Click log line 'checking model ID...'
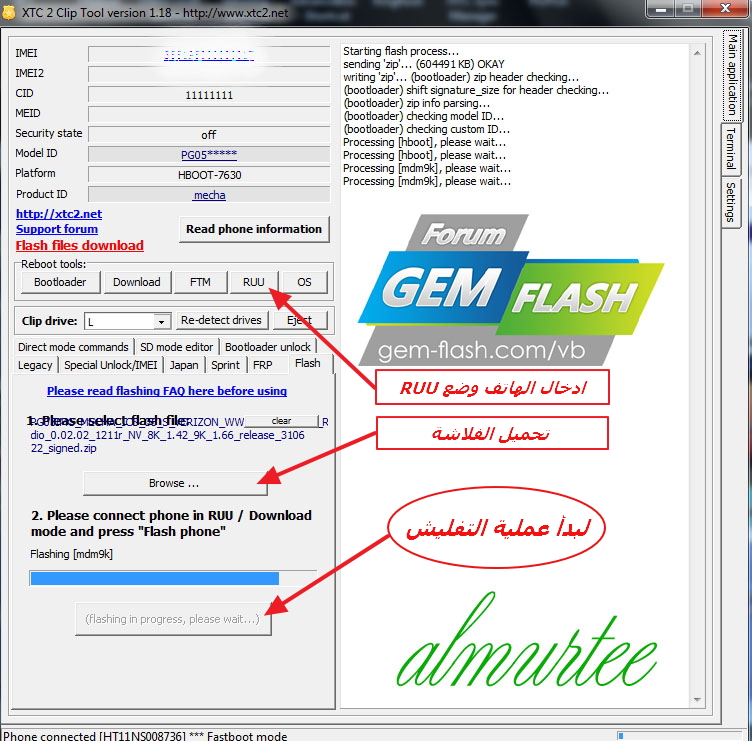The width and height of the screenshot is (752, 741). click(423, 116)
